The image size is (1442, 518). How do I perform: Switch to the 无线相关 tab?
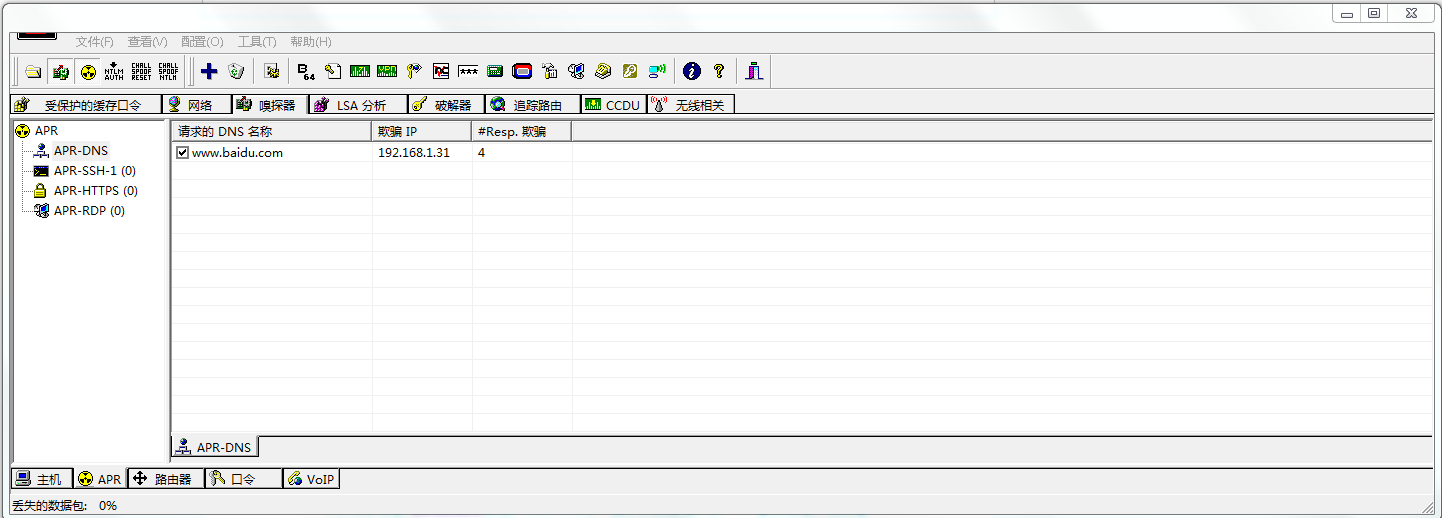click(691, 104)
